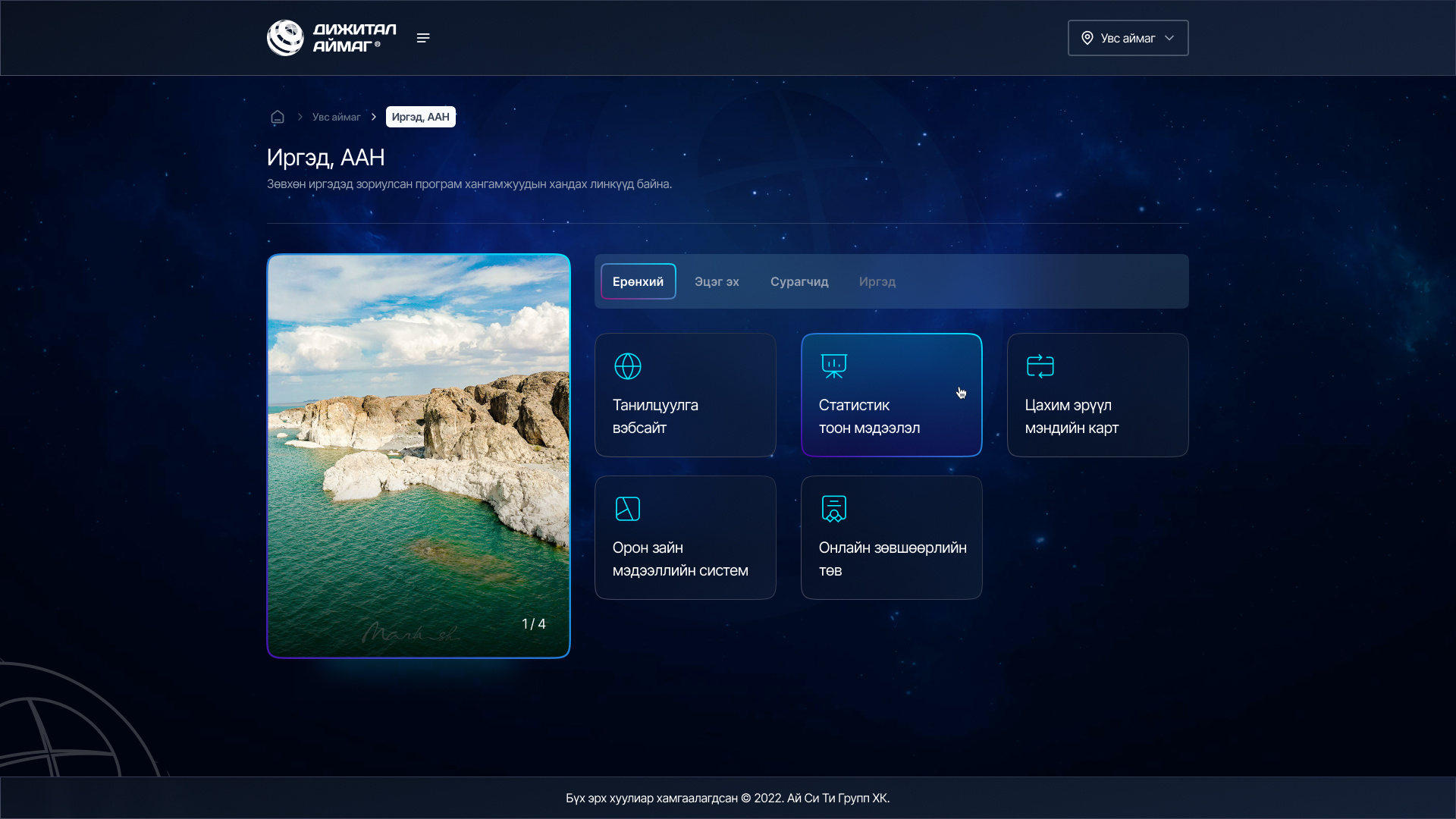The height and width of the screenshot is (819, 1456).
Task: Click the Иргэд, ААН breadcrumb chip
Action: tap(421, 116)
